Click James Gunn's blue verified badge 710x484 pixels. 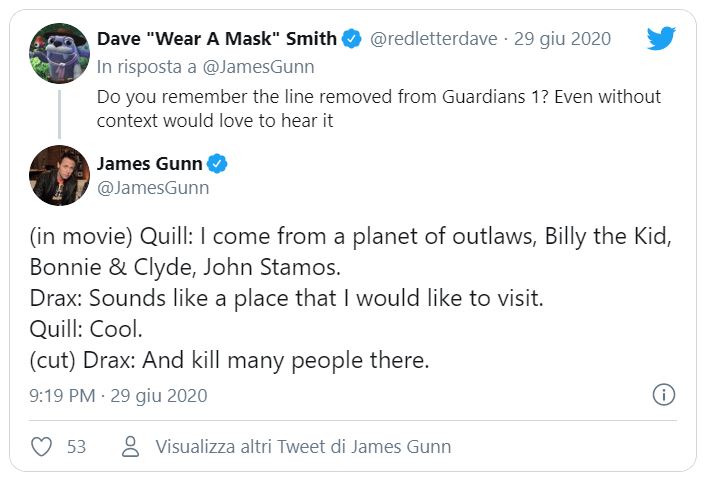[x=219, y=163]
